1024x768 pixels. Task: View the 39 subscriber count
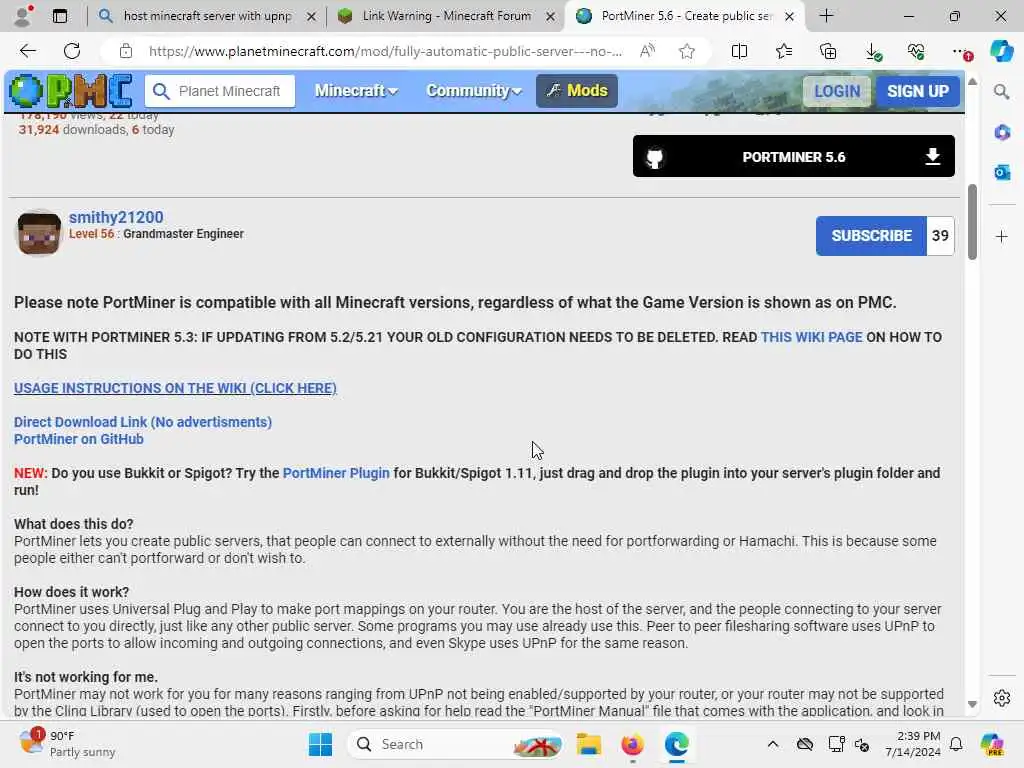[940, 236]
